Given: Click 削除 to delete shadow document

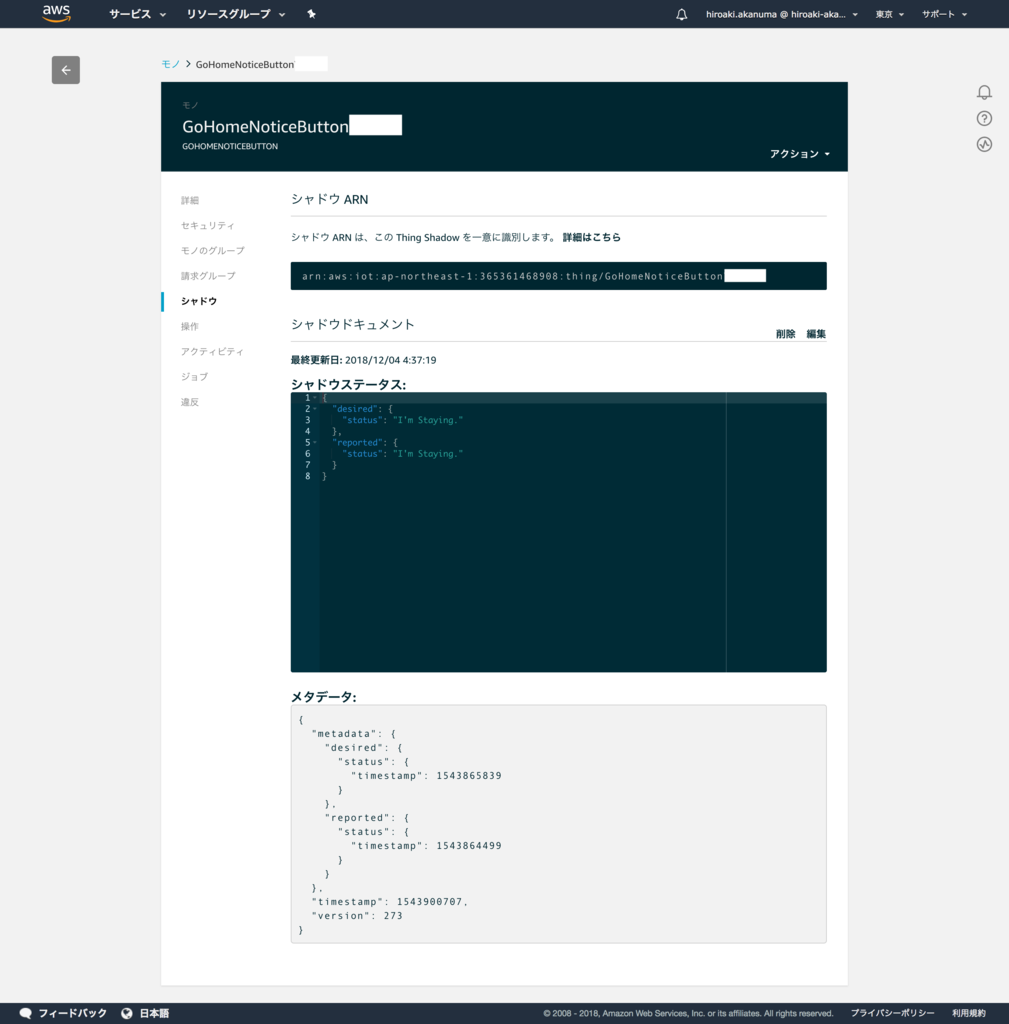Looking at the screenshot, I should pos(786,334).
